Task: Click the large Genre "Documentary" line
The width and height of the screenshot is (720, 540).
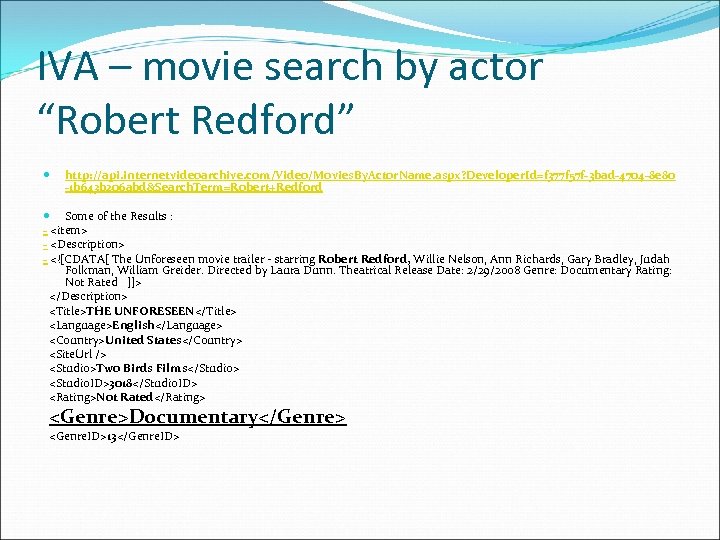Action: (x=197, y=417)
